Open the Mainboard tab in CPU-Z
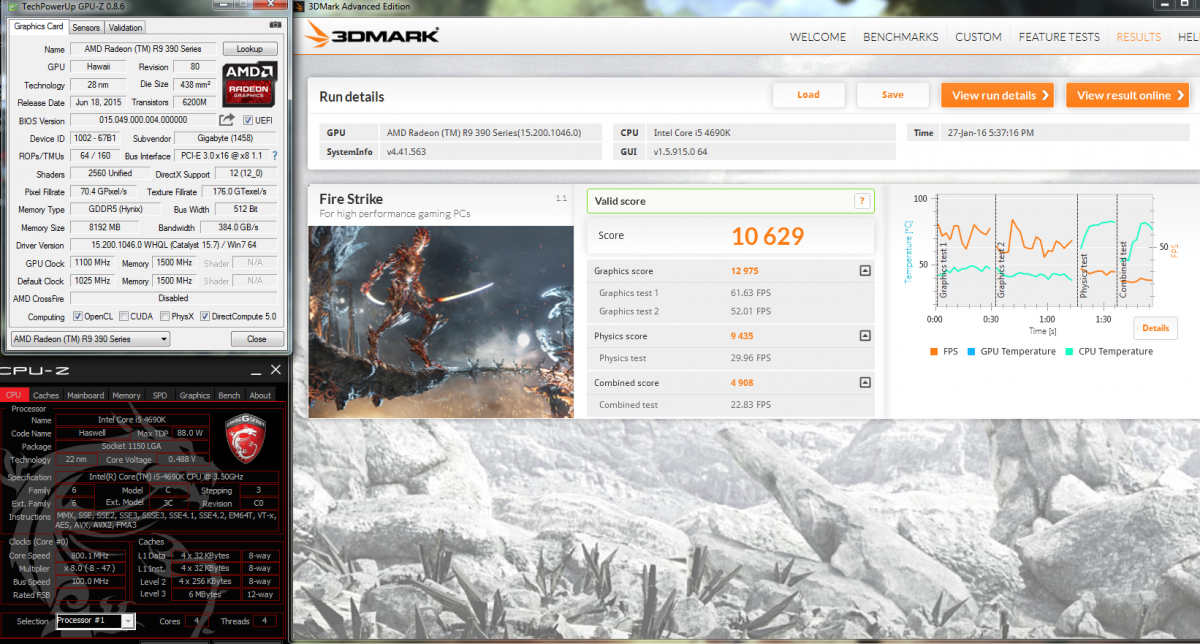 click(x=85, y=395)
